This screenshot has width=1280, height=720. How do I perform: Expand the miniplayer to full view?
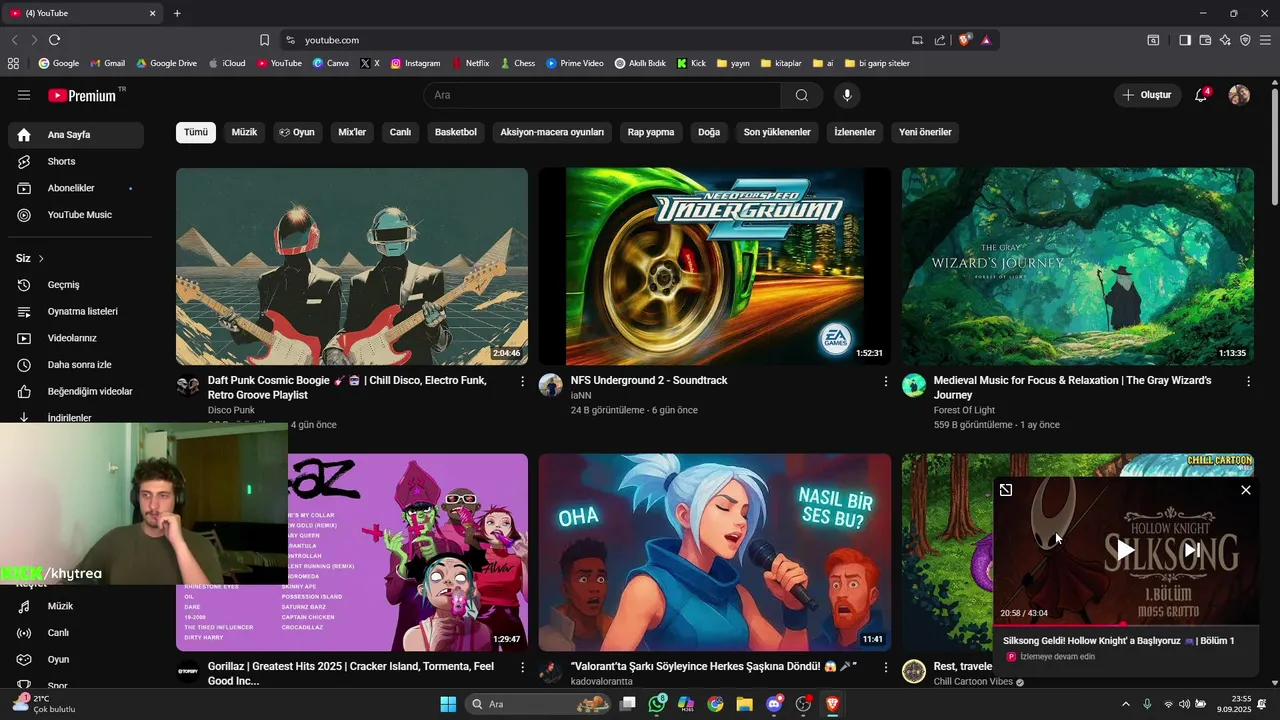click(1006, 490)
